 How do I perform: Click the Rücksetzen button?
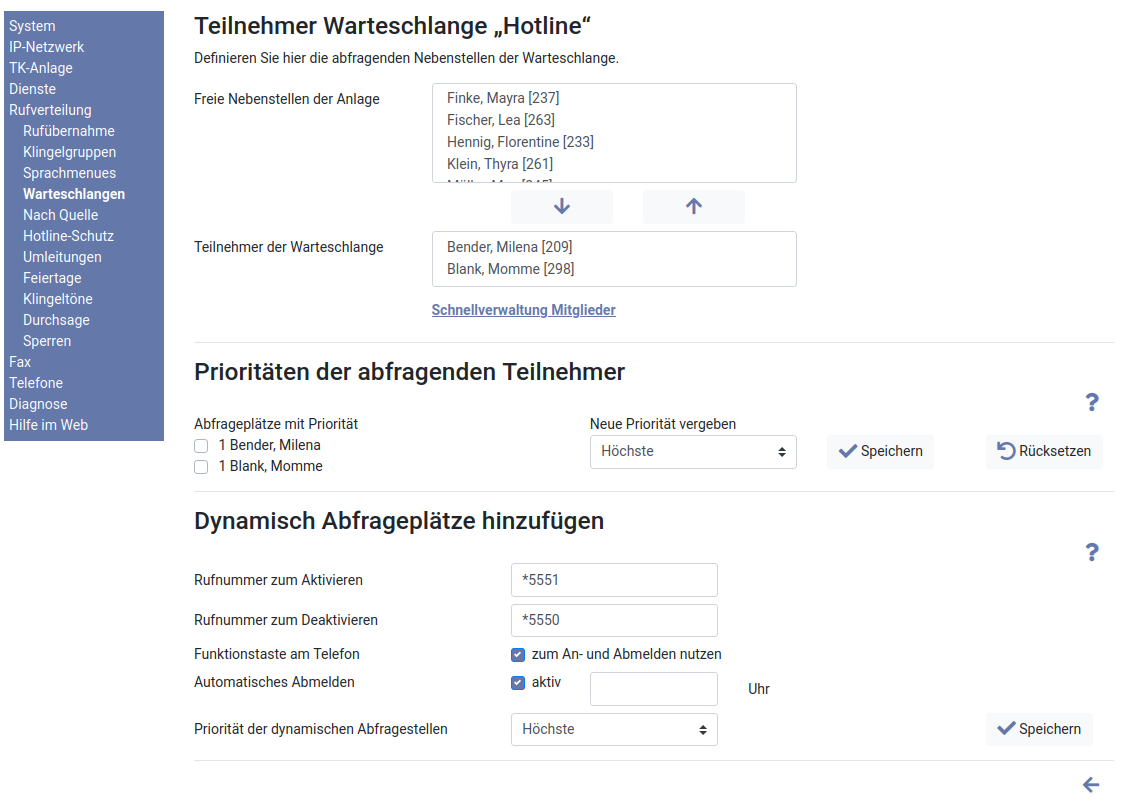[1044, 452]
